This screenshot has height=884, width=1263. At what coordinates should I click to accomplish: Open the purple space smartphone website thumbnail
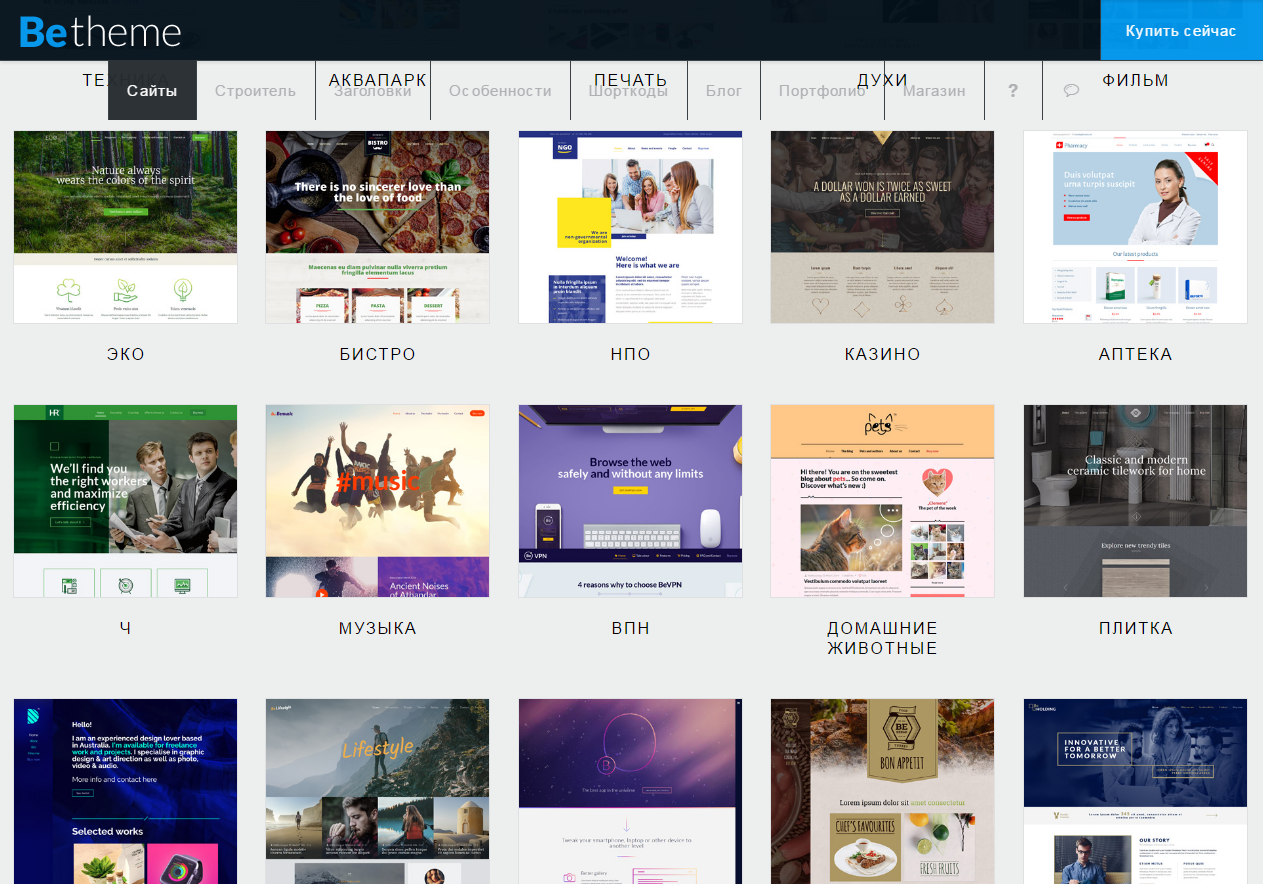[x=631, y=791]
